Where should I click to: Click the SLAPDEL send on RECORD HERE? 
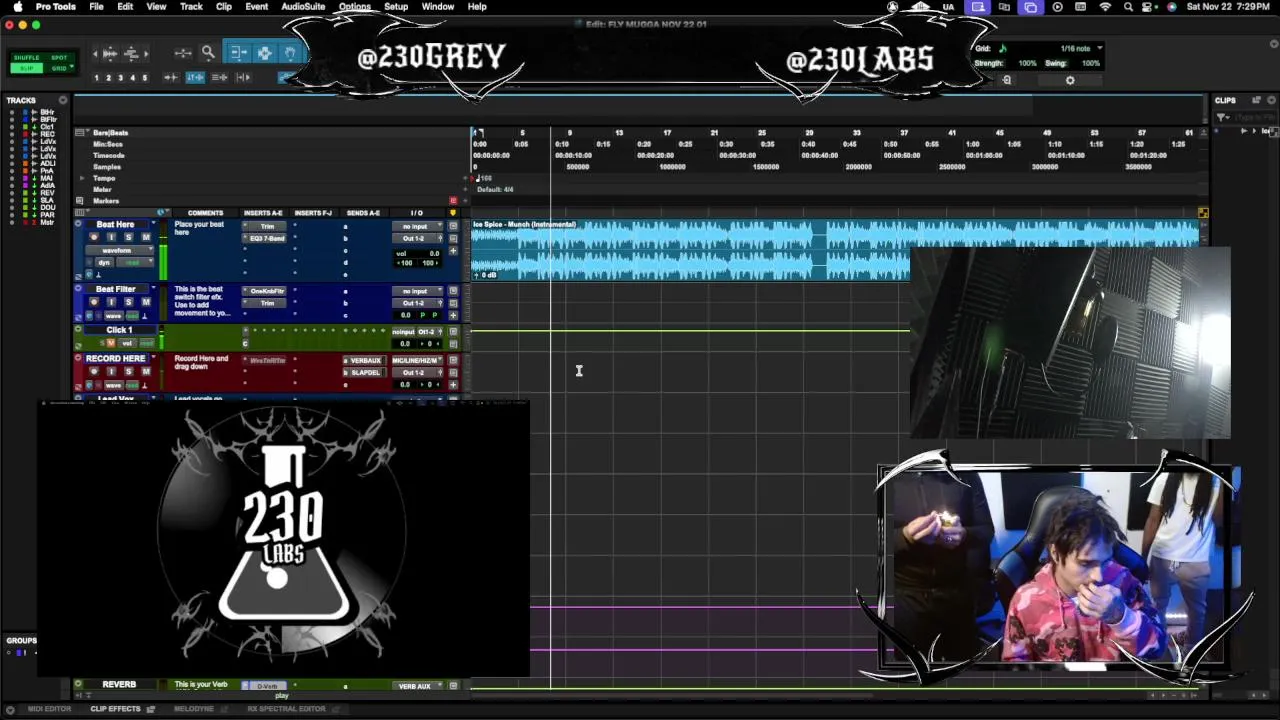click(365, 372)
